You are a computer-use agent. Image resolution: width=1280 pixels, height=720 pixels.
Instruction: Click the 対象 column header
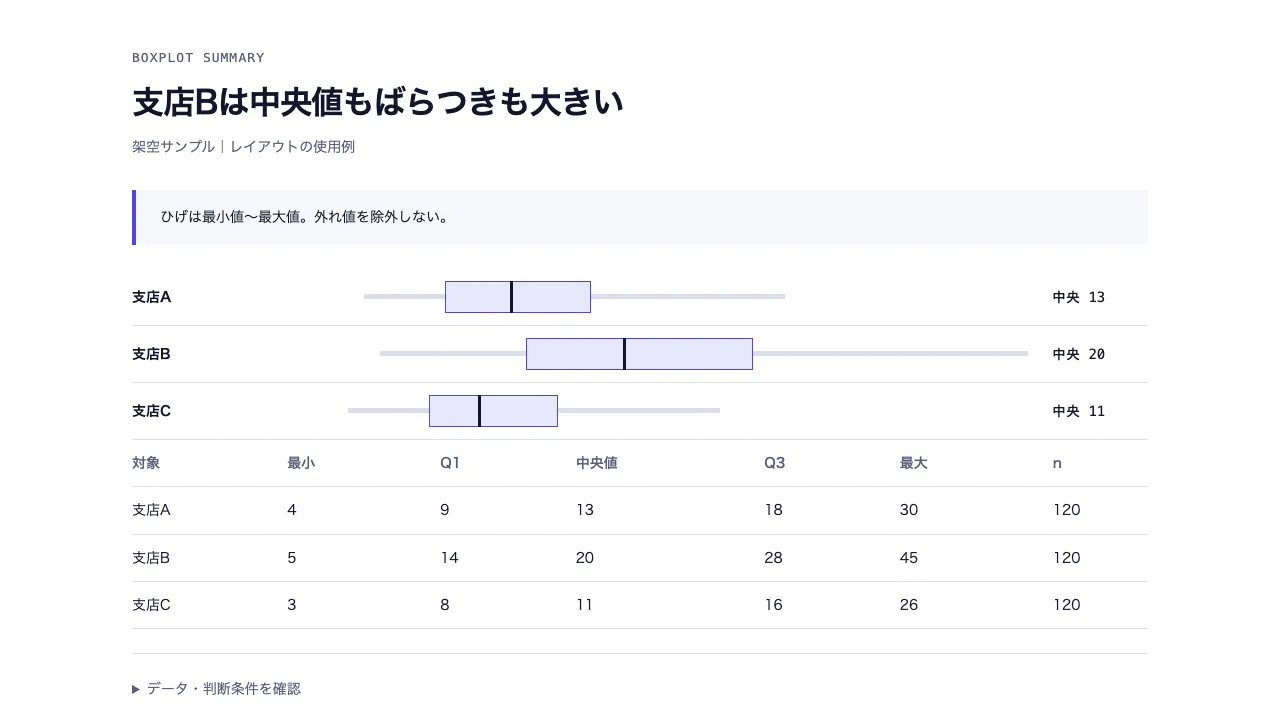click(x=146, y=463)
